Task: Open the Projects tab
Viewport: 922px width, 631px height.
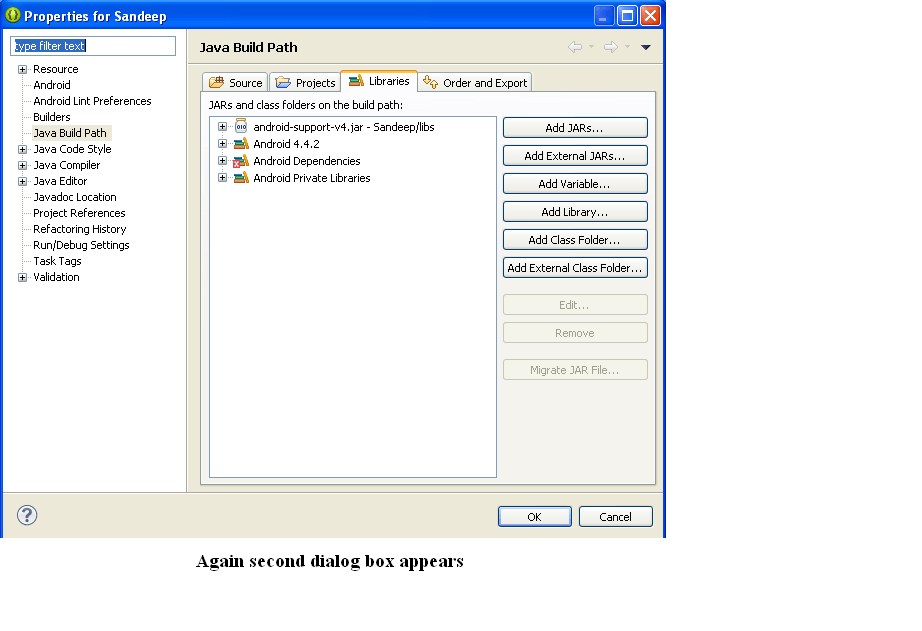Action: [306, 83]
